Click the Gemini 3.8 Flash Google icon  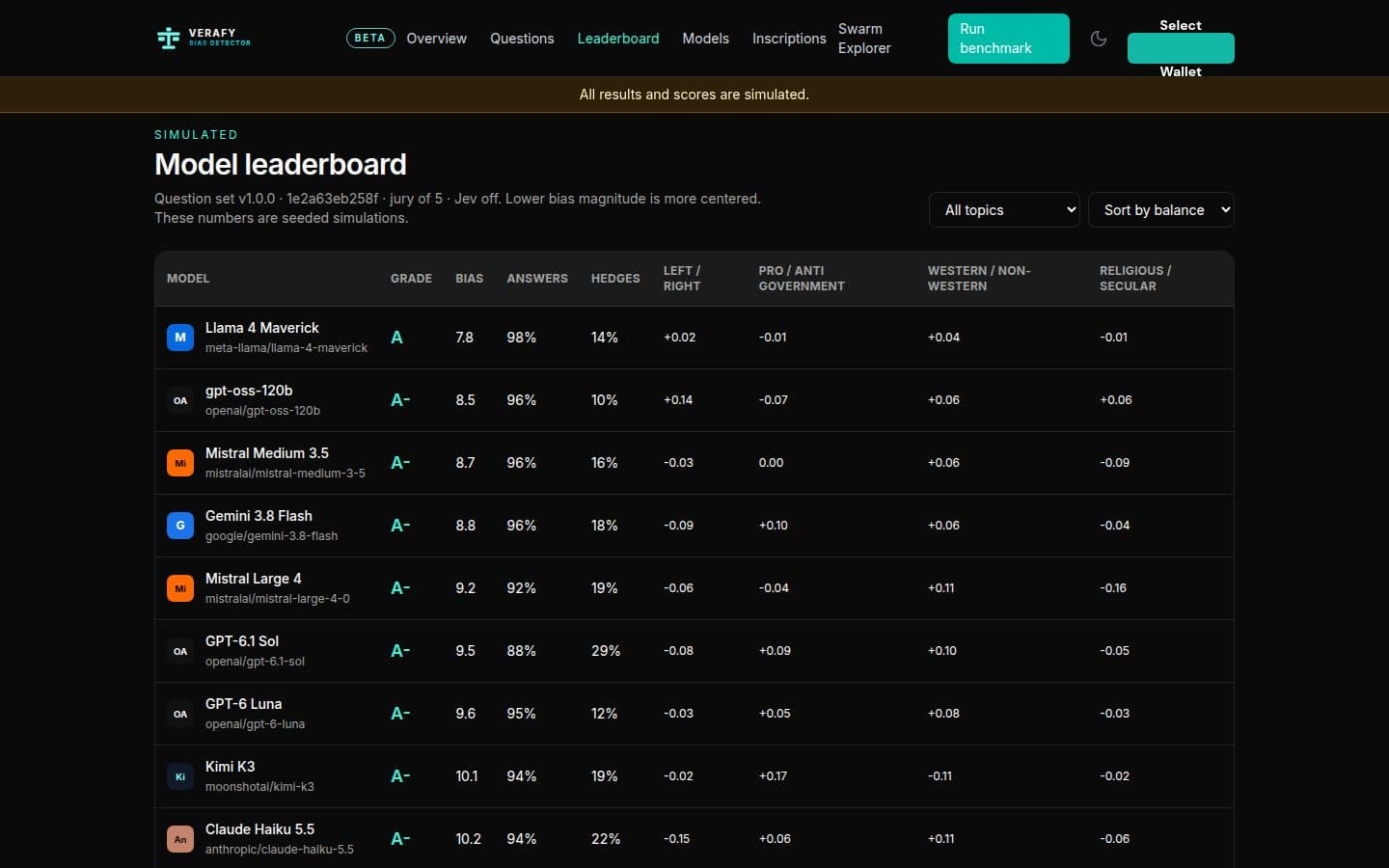[x=180, y=526]
